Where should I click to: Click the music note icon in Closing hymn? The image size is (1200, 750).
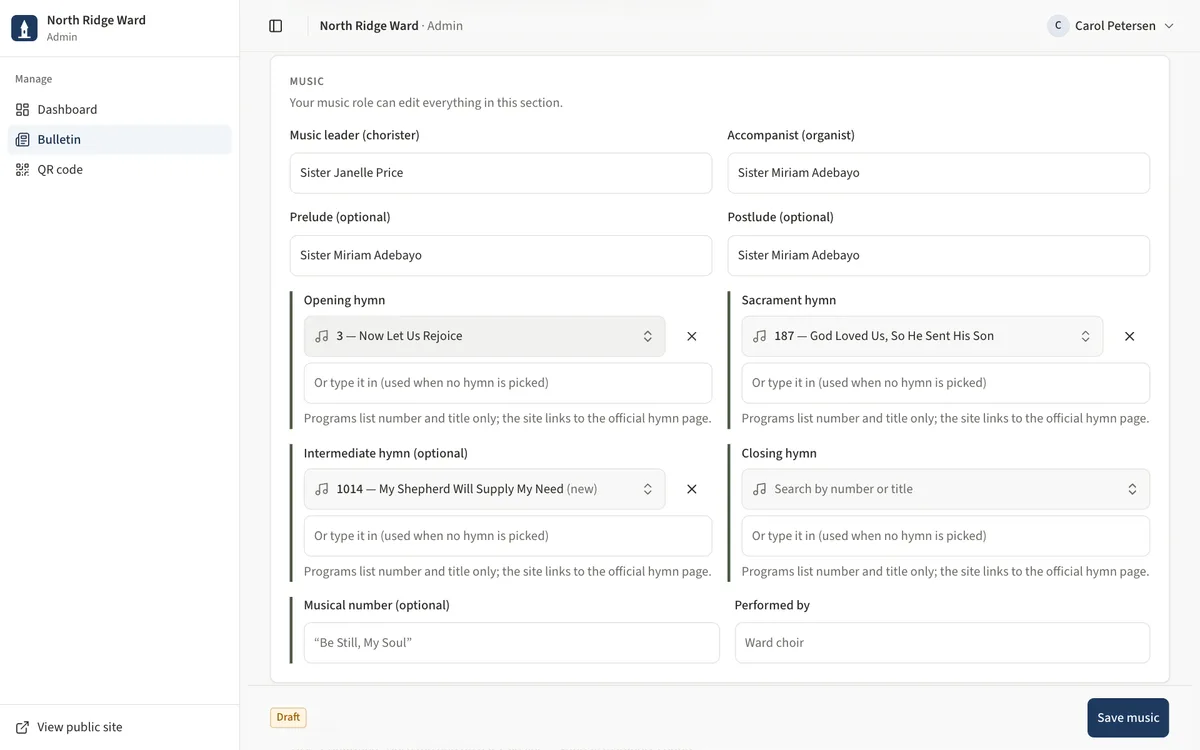click(760, 490)
